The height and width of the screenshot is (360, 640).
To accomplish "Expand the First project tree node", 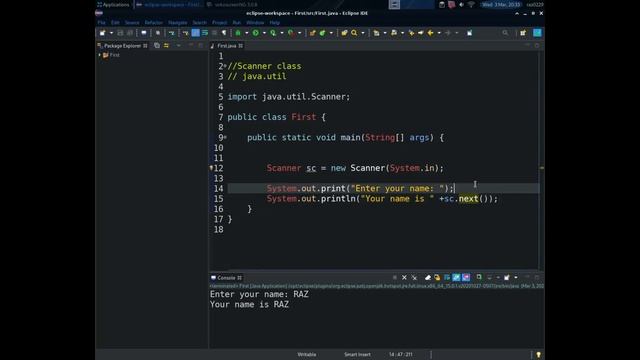I will click(100, 55).
